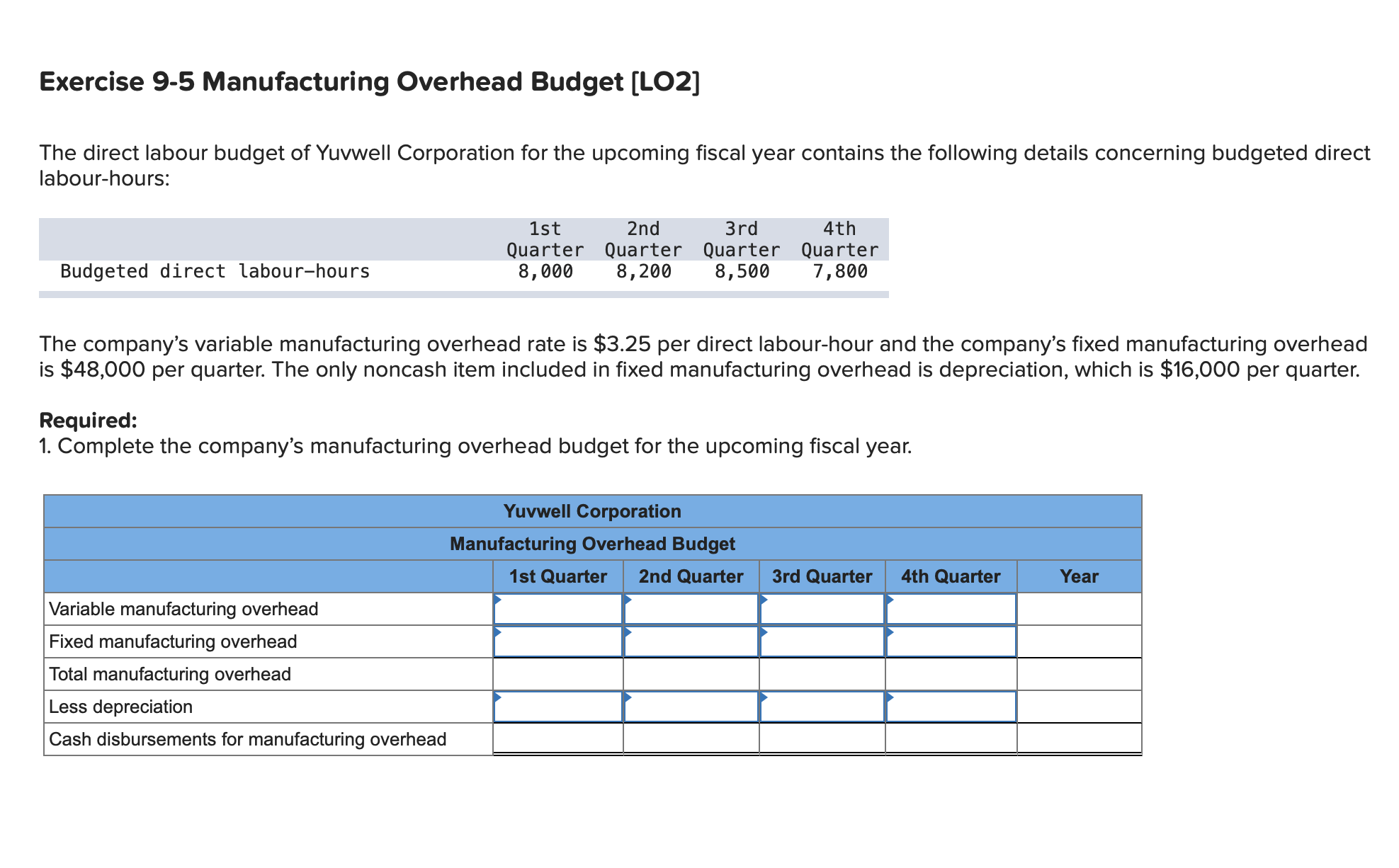The image size is (1399, 868).
Task: Click Cash disbursements 2nd Quarter cell
Action: click(x=691, y=739)
